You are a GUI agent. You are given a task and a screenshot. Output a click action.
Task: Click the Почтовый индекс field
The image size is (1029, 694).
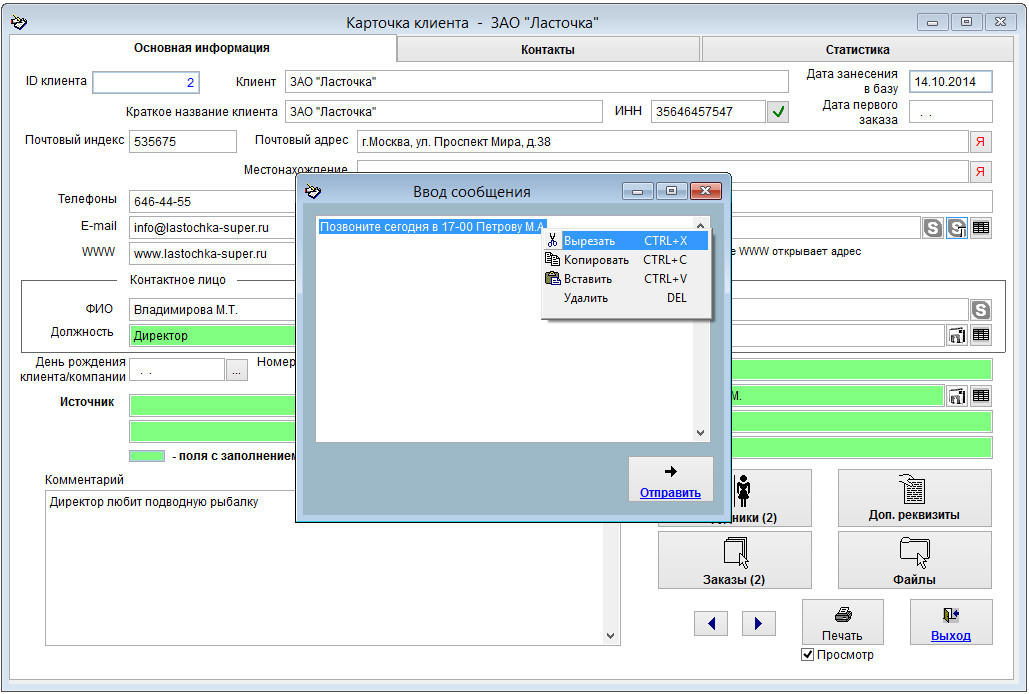[182, 142]
